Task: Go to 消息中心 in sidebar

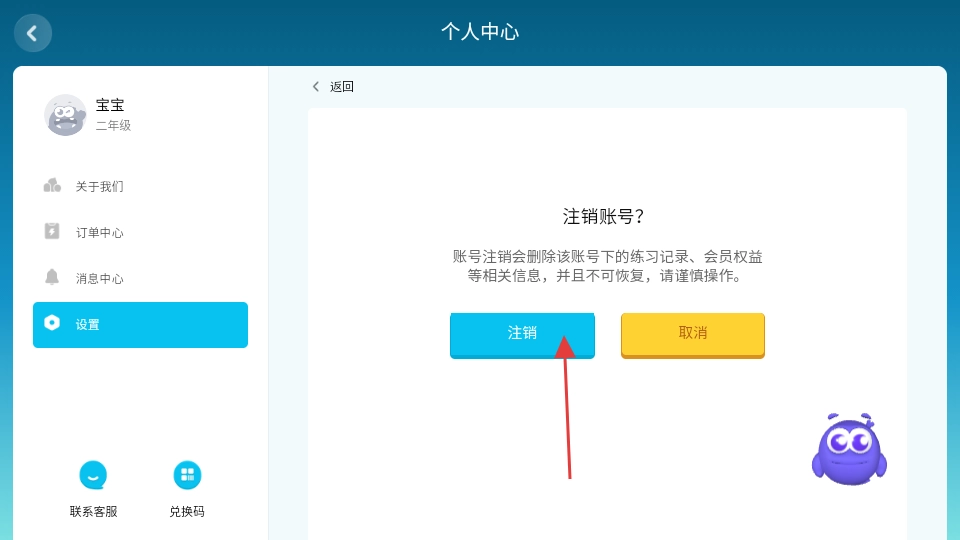Action: coord(100,278)
